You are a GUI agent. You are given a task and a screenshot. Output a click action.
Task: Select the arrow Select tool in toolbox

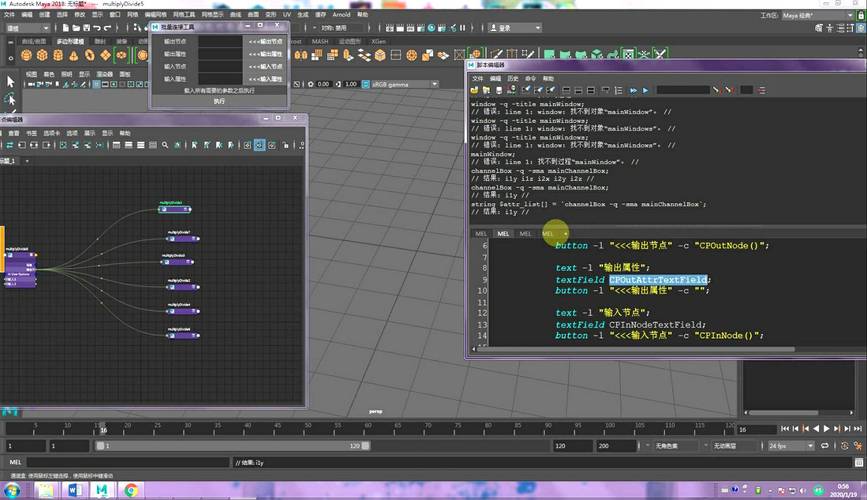click(x=10, y=81)
